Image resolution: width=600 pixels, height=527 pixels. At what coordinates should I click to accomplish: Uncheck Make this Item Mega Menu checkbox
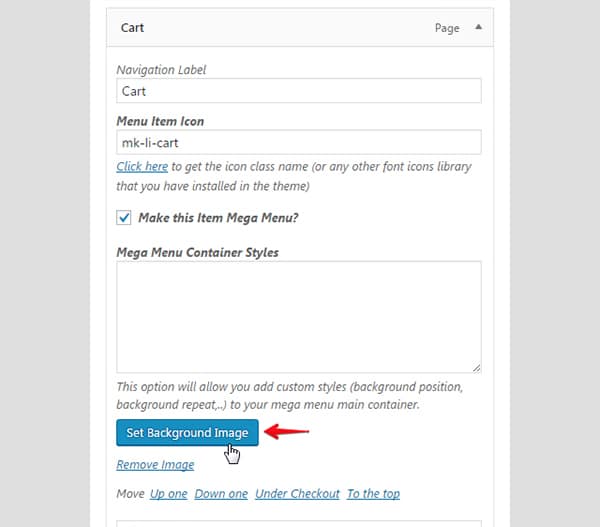click(x=124, y=217)
